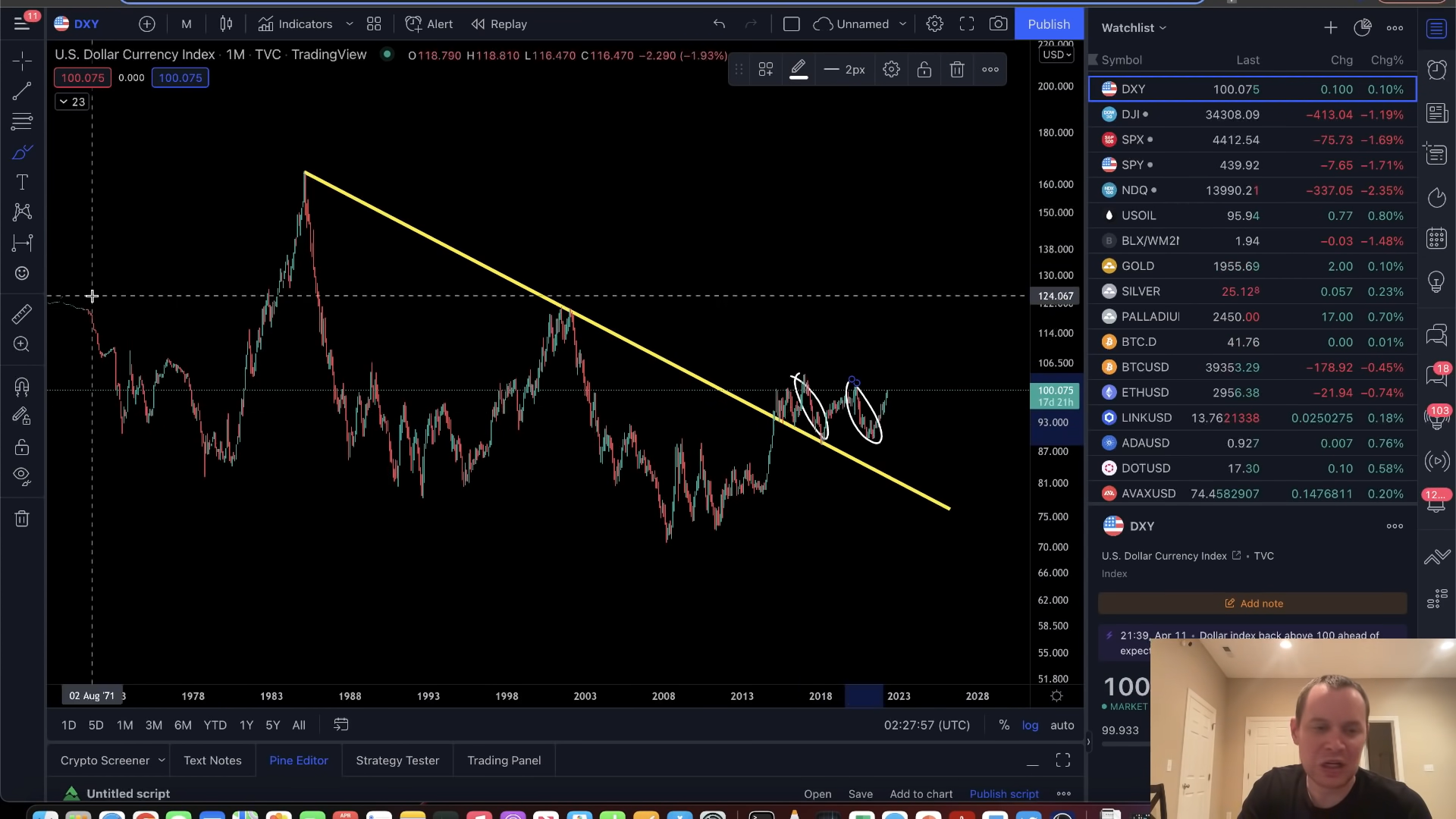1456x819 pixels.
Task: Open line color pencil in drawing toolbar
Action: [799, 70]
